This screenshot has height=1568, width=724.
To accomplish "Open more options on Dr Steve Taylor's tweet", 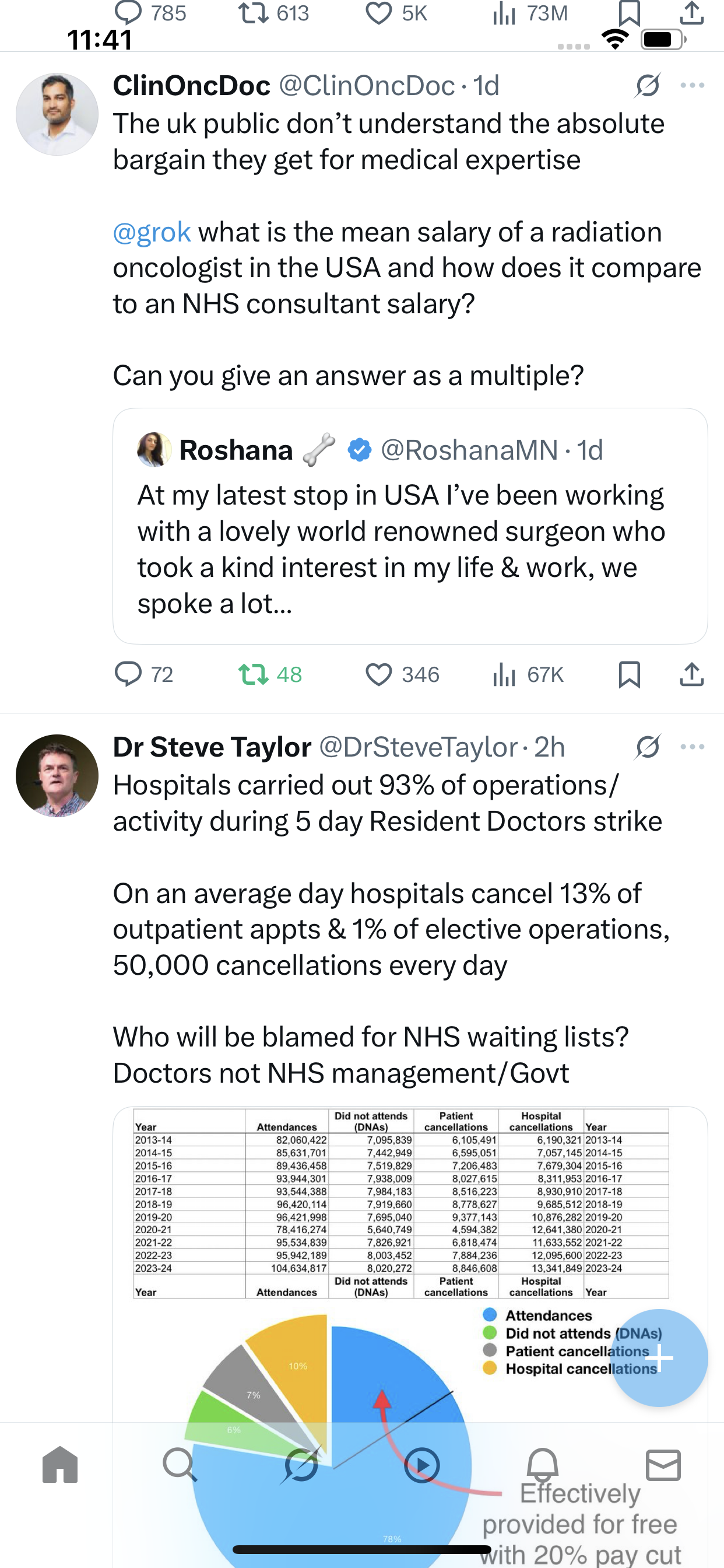I will coord(693,747).
